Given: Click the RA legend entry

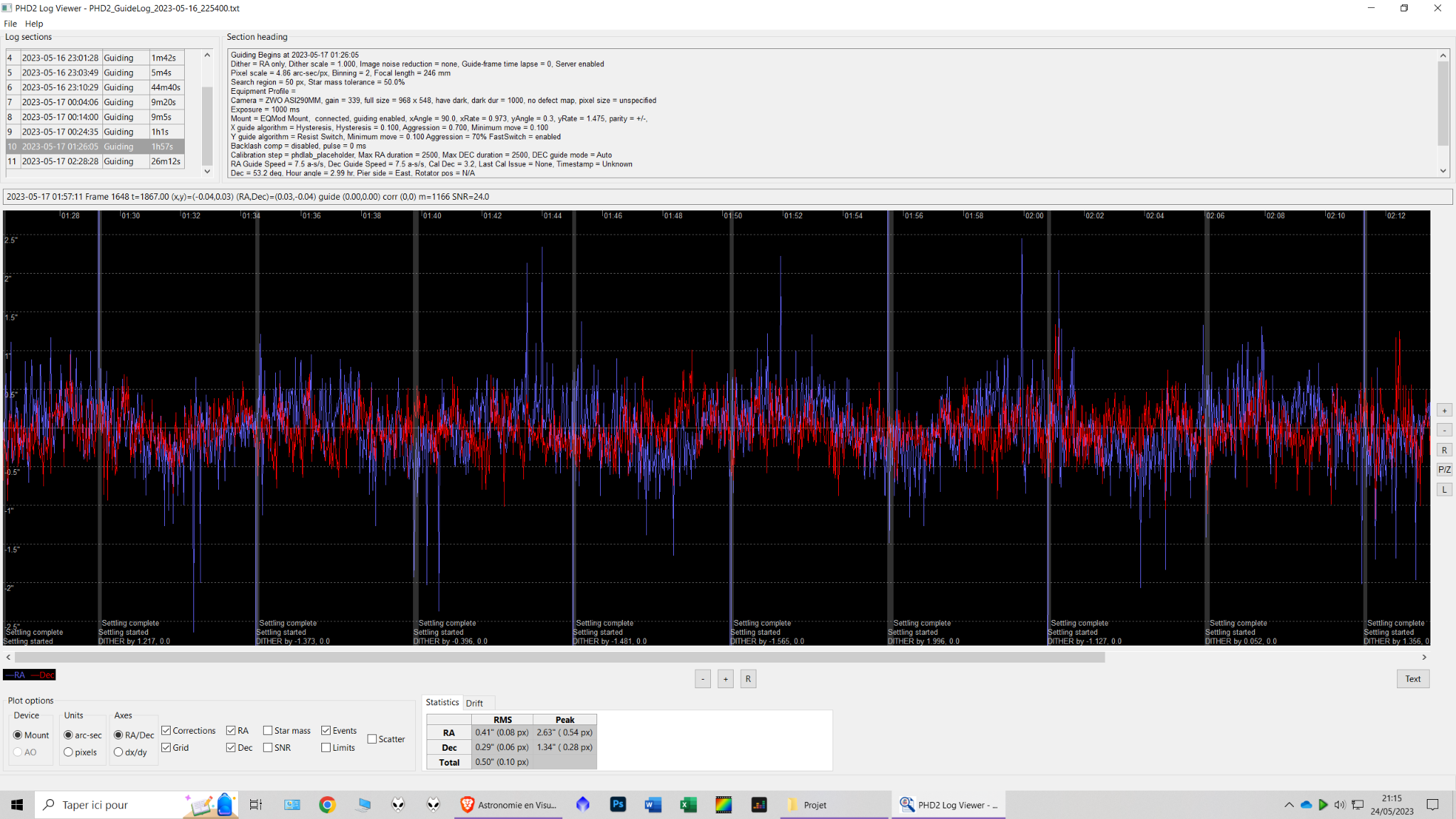Looking at the screenshot, I should 16,675.
